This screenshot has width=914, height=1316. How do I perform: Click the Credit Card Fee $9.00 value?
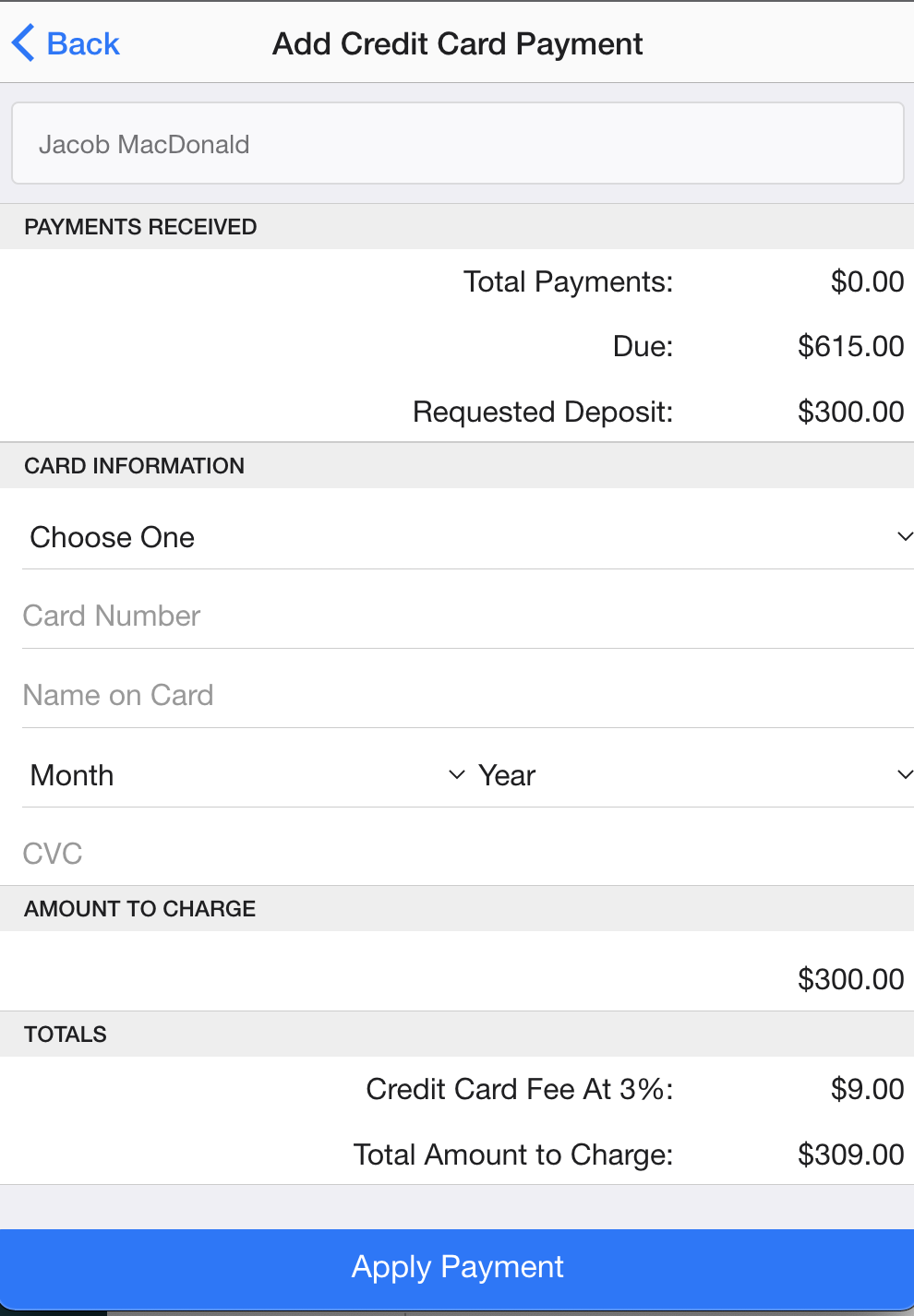867,1089
